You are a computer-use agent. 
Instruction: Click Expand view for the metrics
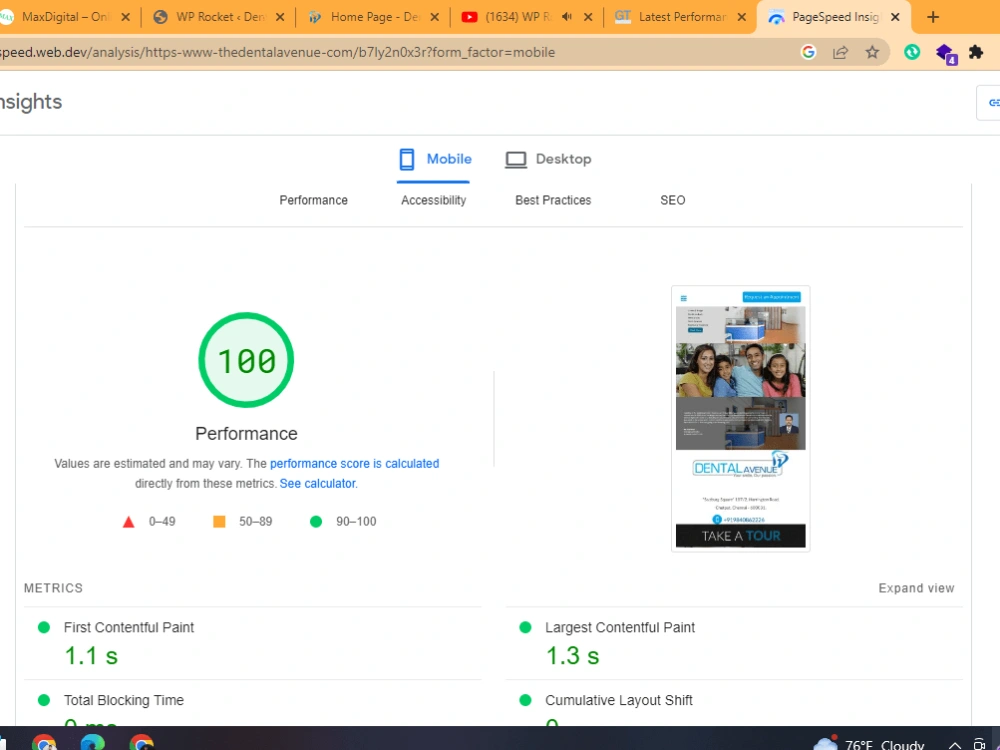click(916, 588)
